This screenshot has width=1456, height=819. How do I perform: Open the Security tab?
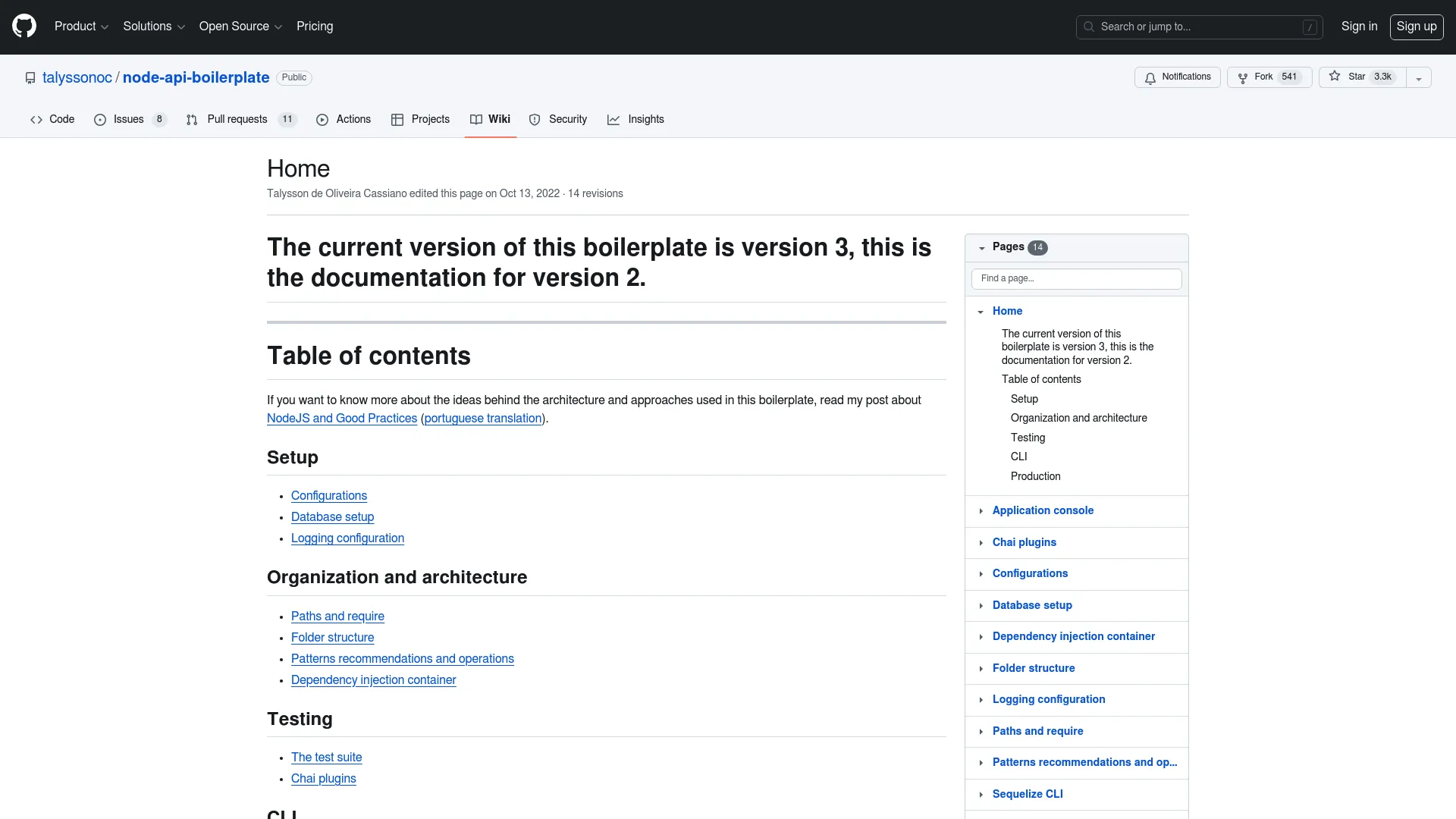(x=558, y=120)
